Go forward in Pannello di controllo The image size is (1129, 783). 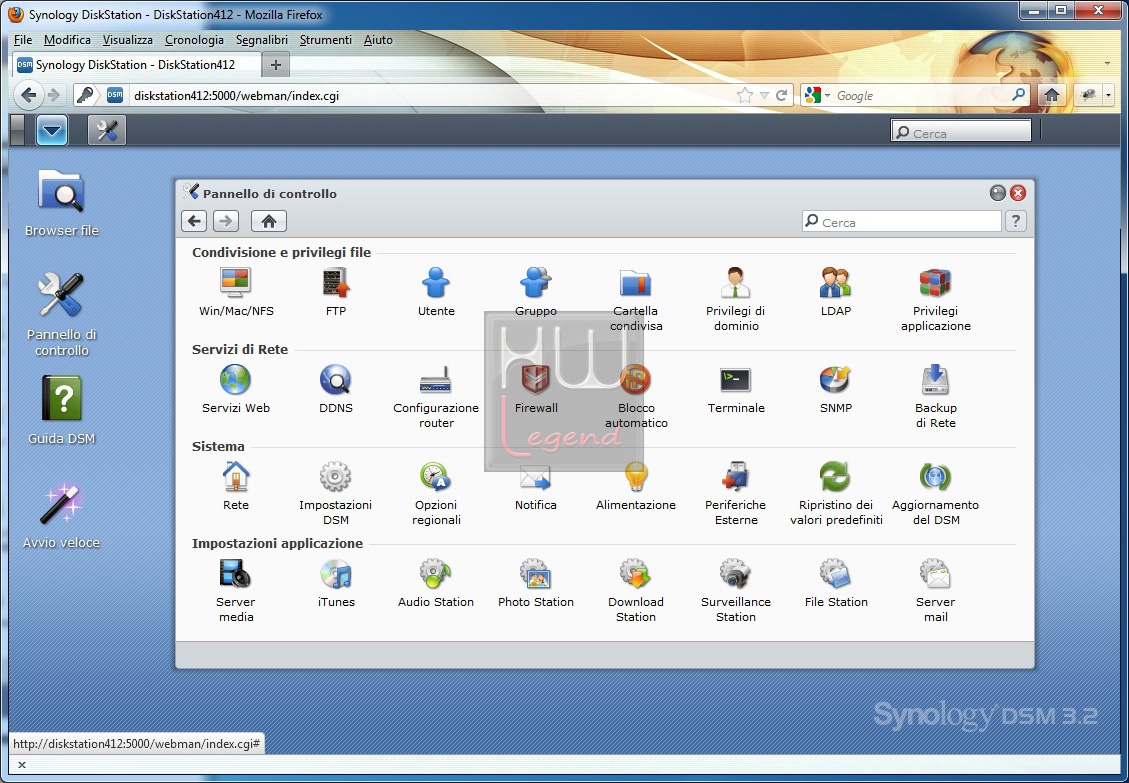[225, 221]
